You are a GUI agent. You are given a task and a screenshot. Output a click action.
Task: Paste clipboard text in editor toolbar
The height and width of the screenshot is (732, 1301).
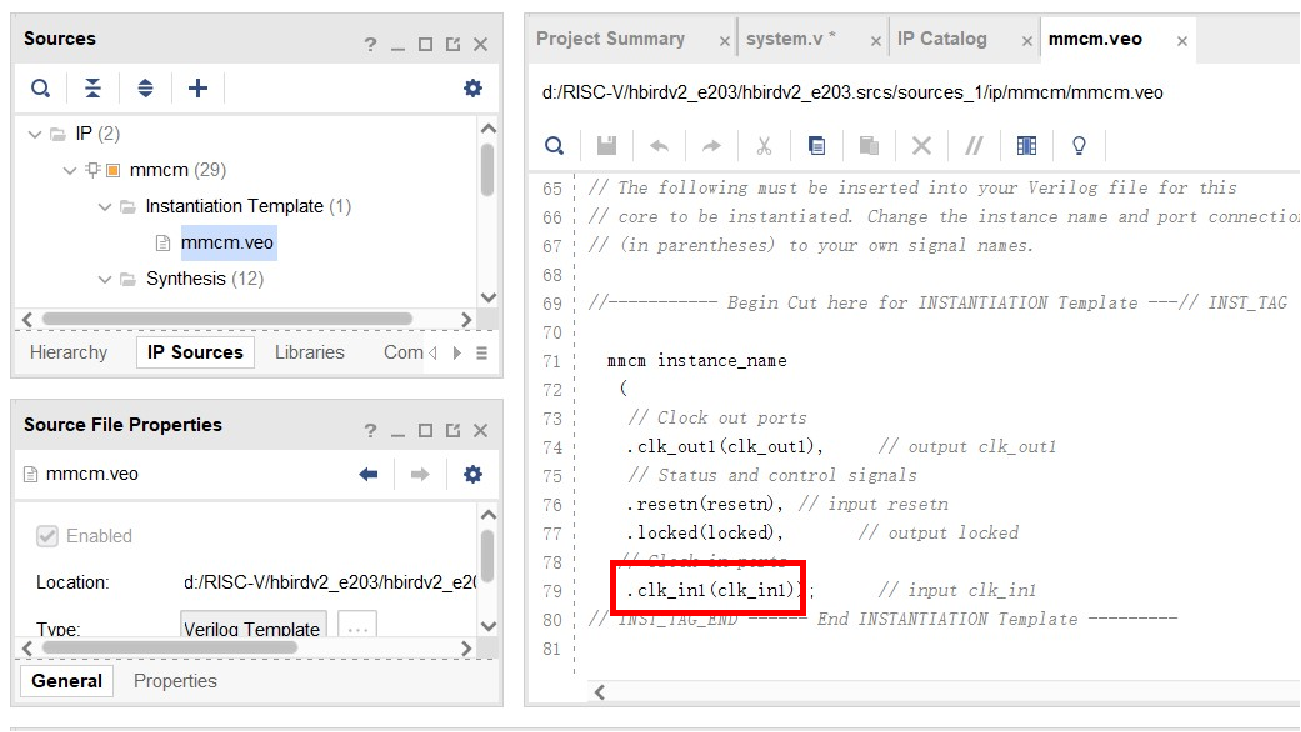[x=869, y=146]
